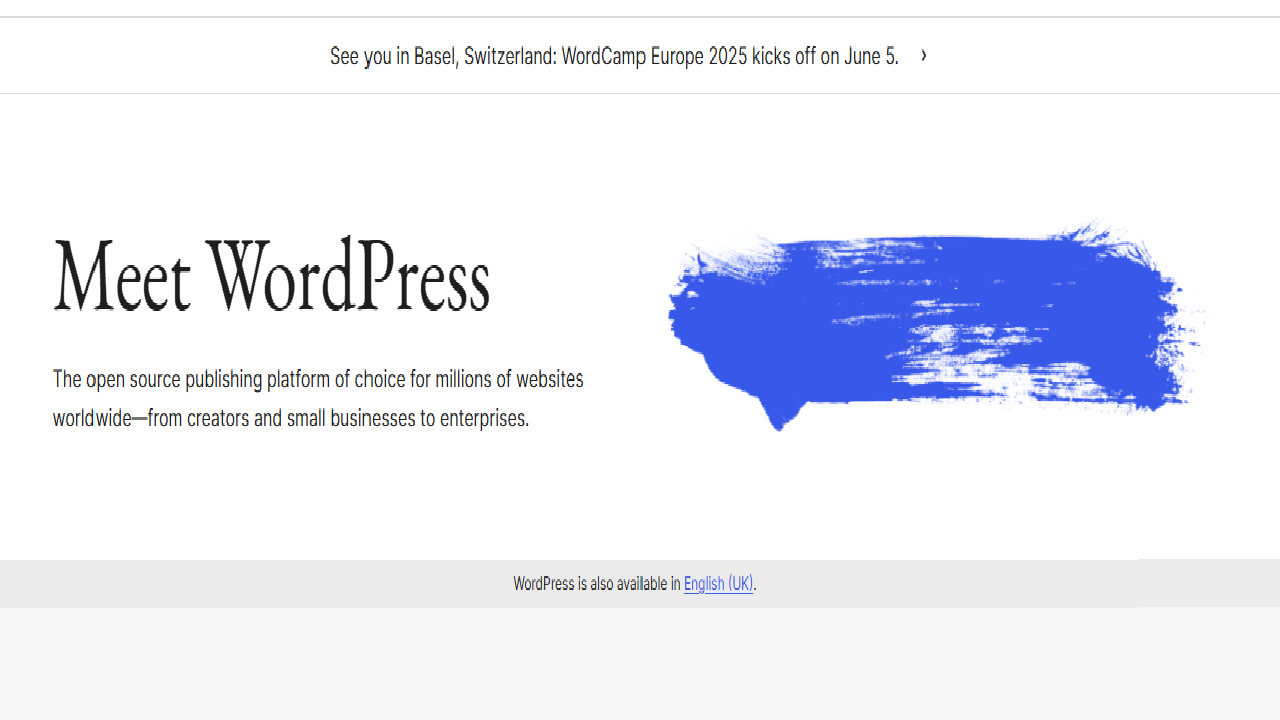The width and height of the screenshot is (1280, 720).
Task: Click the "June 5" date in the banner
Action: [x=869, y=56]
